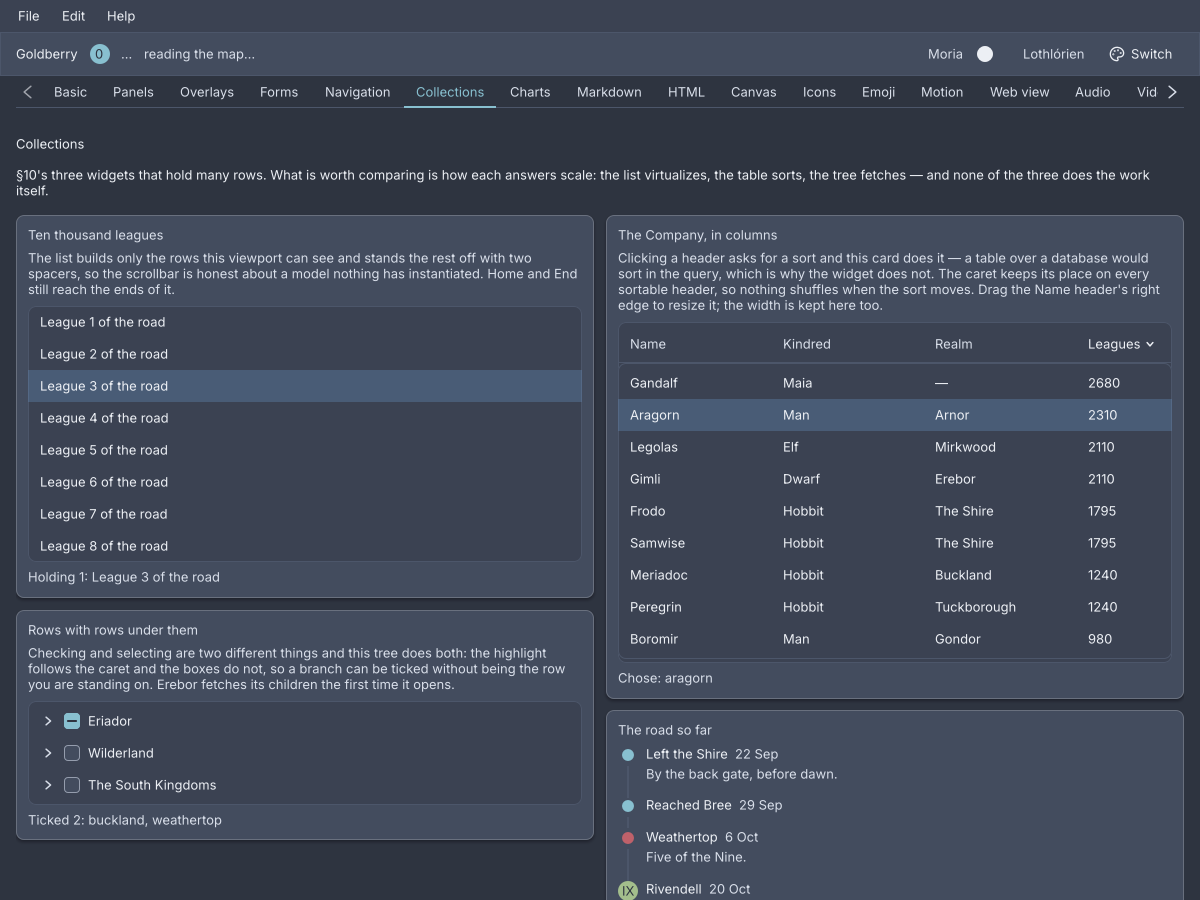Select the Peregrin table row
Screen dimensions: 1200x900
pyautogui.click(x=895, y=607)
